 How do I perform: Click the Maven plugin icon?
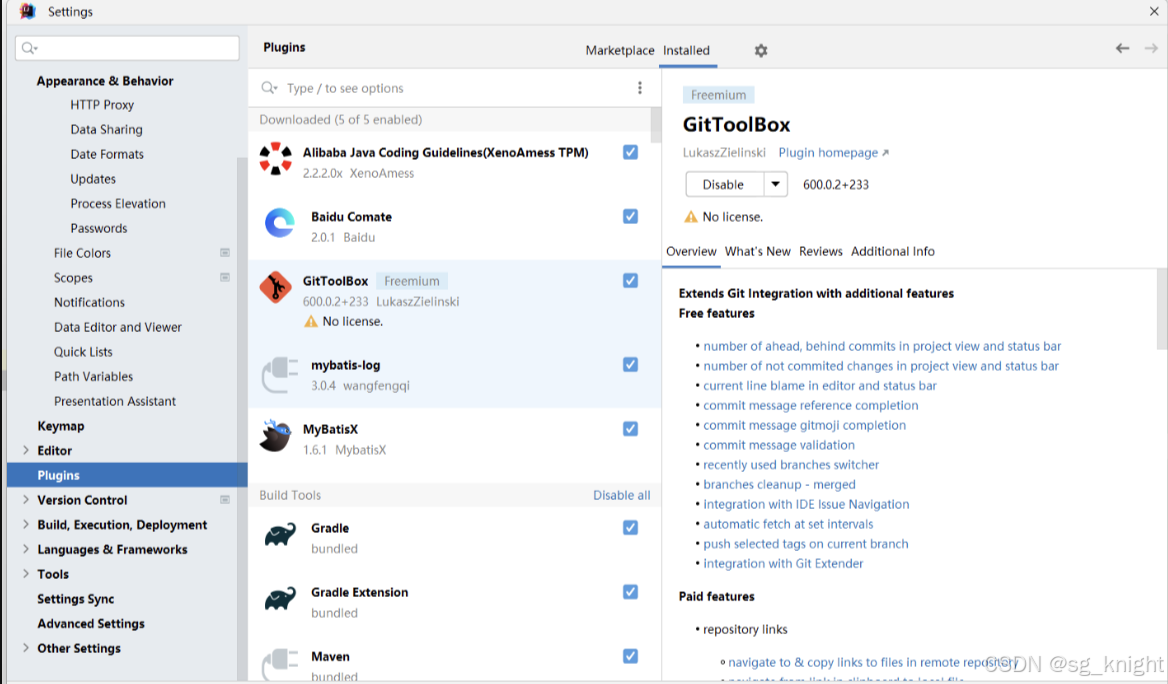(280, 664)
